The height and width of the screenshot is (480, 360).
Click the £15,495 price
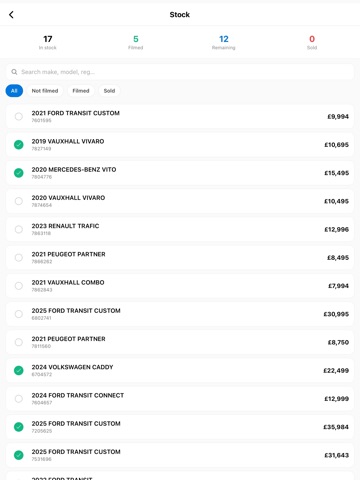coord(337,173)
